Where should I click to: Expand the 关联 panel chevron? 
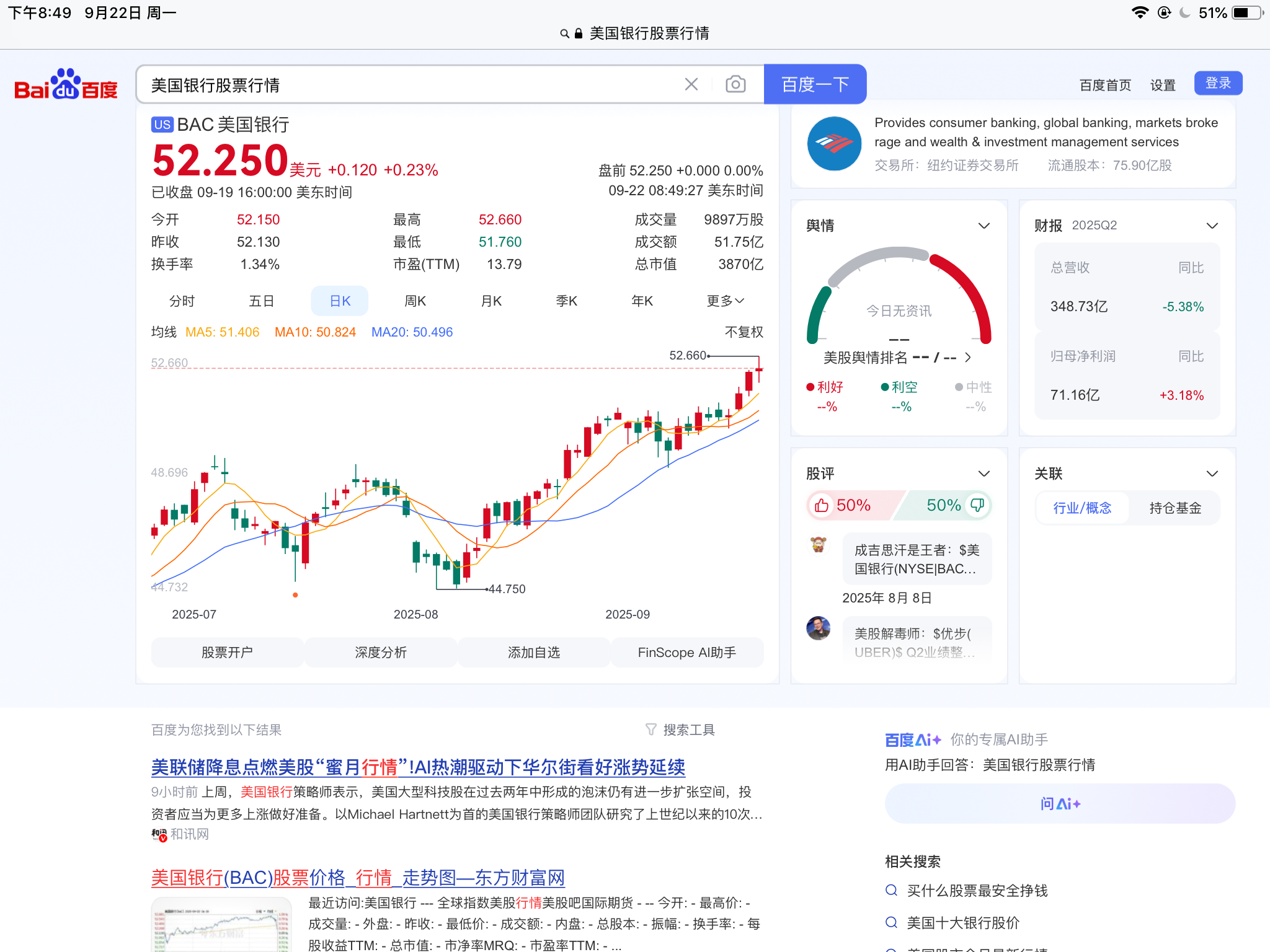[x=1212, y=474]
